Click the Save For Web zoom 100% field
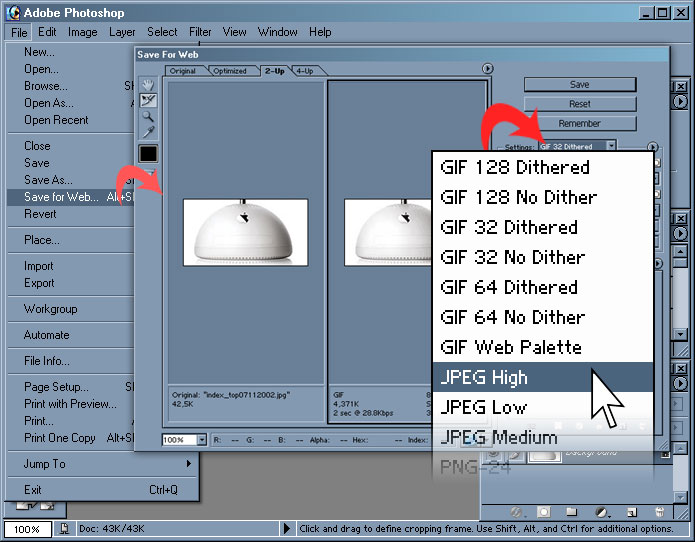The height and width of the screenshot is (542, 695). coord(179,440)
